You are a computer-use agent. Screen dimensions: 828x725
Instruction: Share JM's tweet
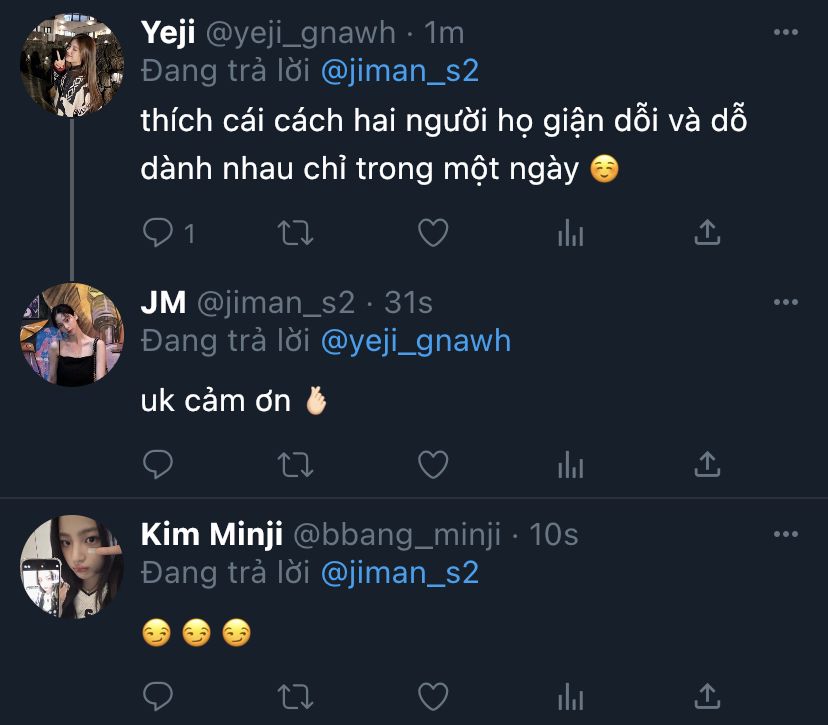tap(707, 464)
